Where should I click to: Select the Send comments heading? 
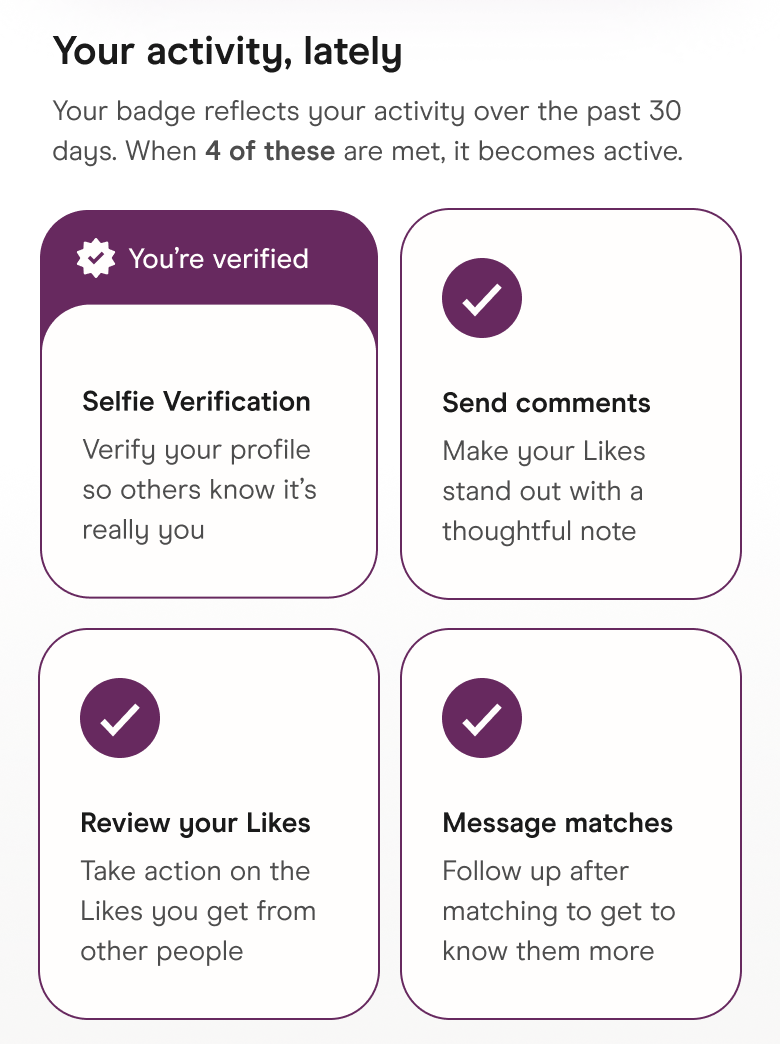click(546, 403)
